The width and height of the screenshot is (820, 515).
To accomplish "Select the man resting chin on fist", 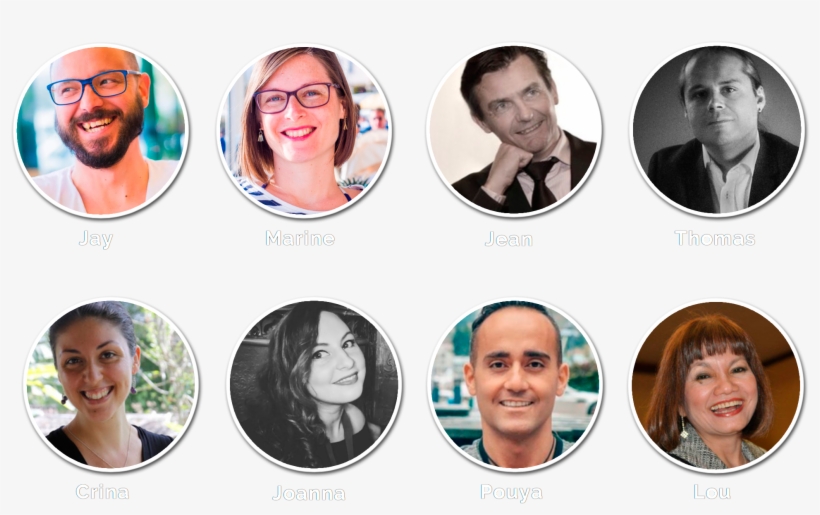I will click(x=514, y=130).
